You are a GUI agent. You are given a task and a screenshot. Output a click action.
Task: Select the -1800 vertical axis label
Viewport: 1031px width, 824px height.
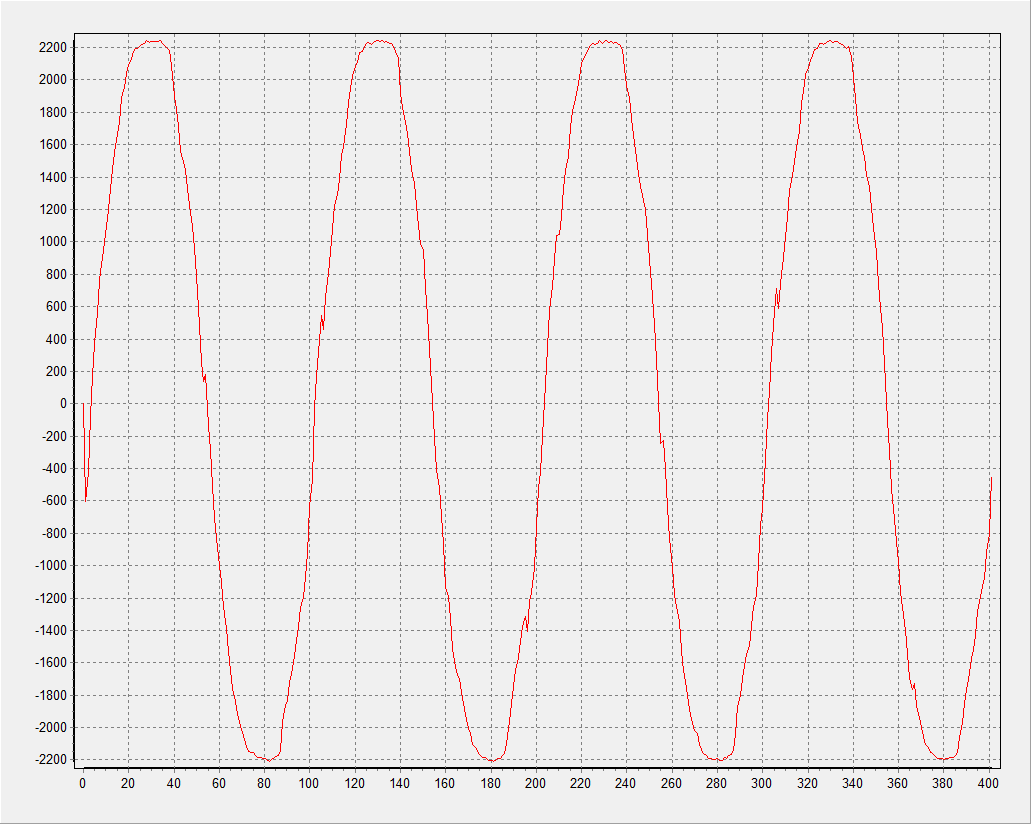click(x=51, y=696)
